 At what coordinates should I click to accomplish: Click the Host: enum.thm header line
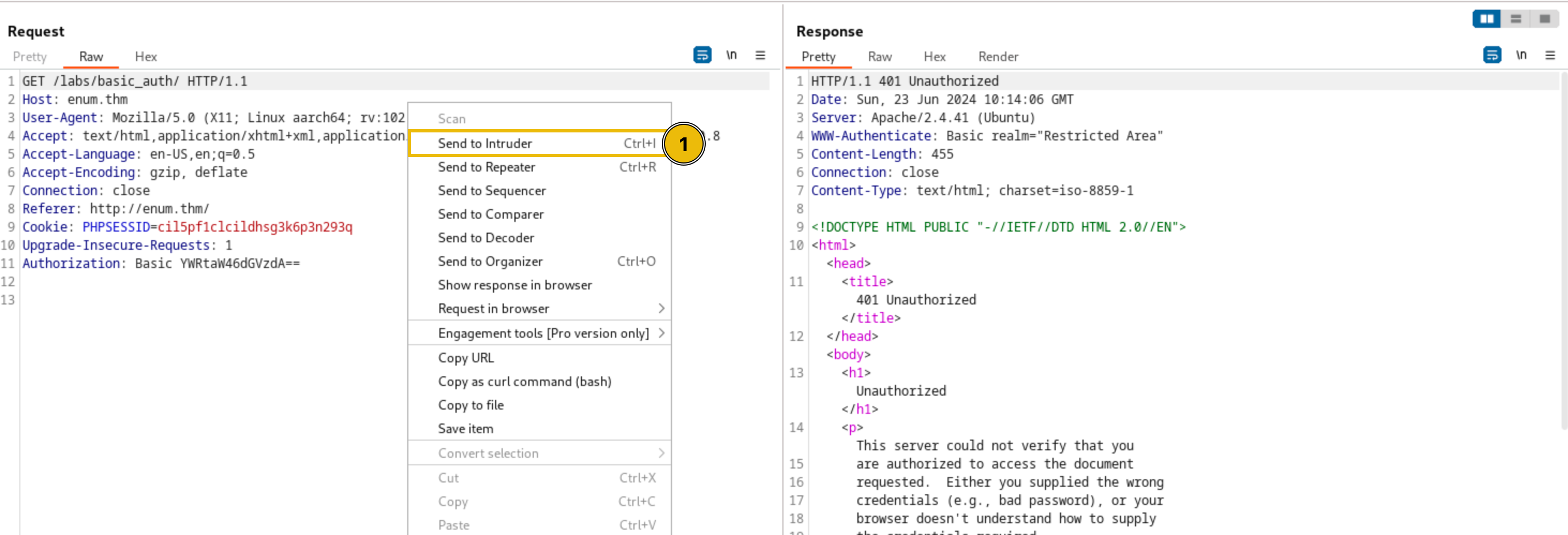[75, 99]
